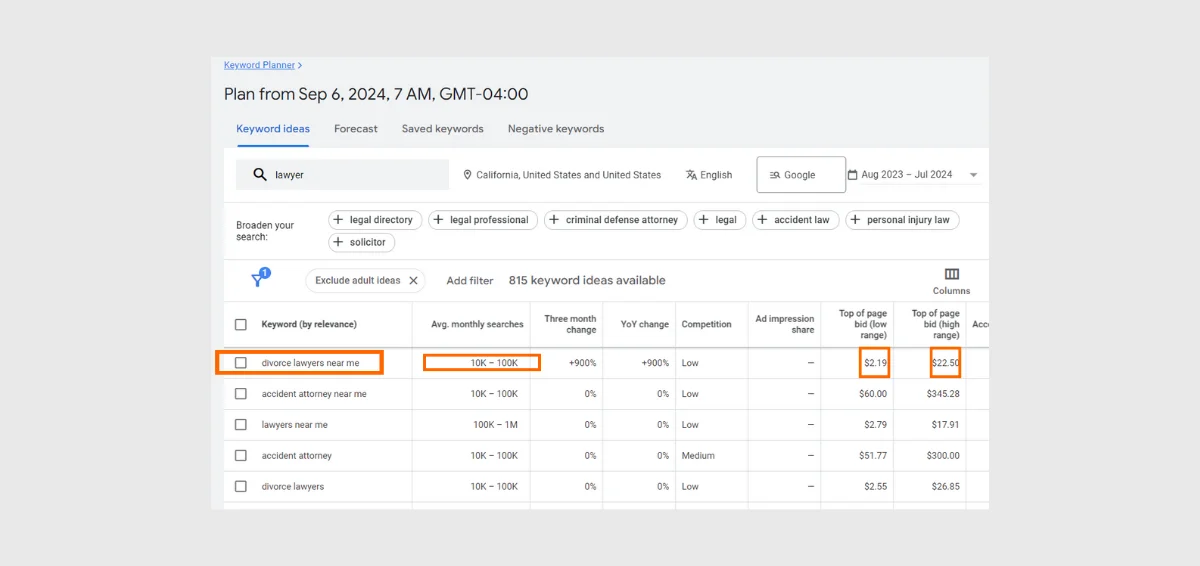
Task: Sort by 'Top of page bid (high range)' header
Action: [x=936, y=325]
